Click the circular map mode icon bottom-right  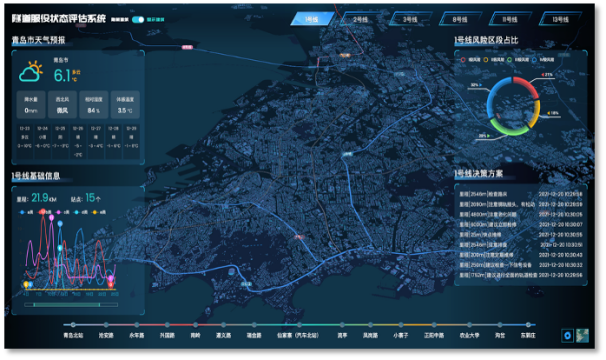pos(567,335)
